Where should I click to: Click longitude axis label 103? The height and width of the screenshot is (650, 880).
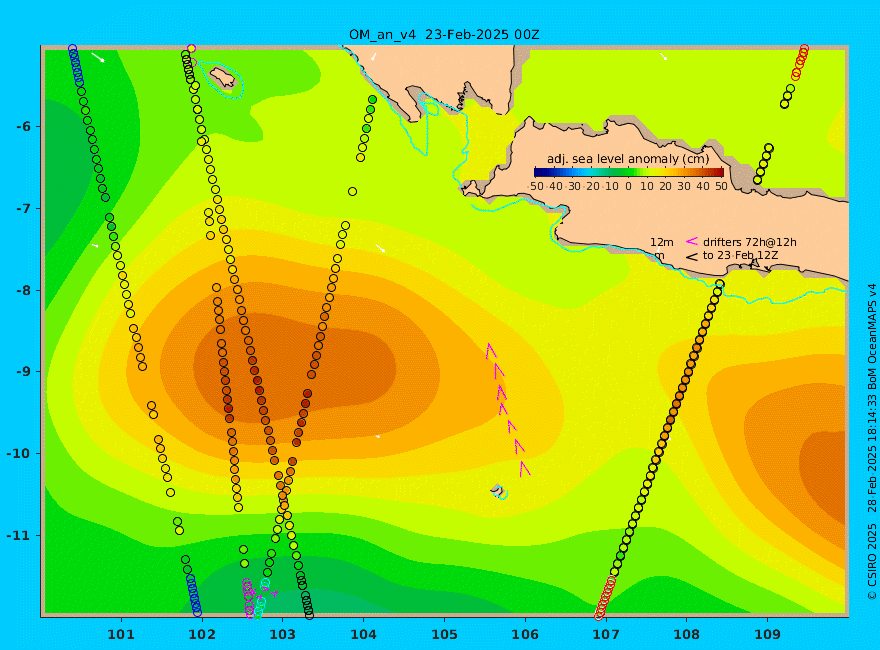coord(282,634)
